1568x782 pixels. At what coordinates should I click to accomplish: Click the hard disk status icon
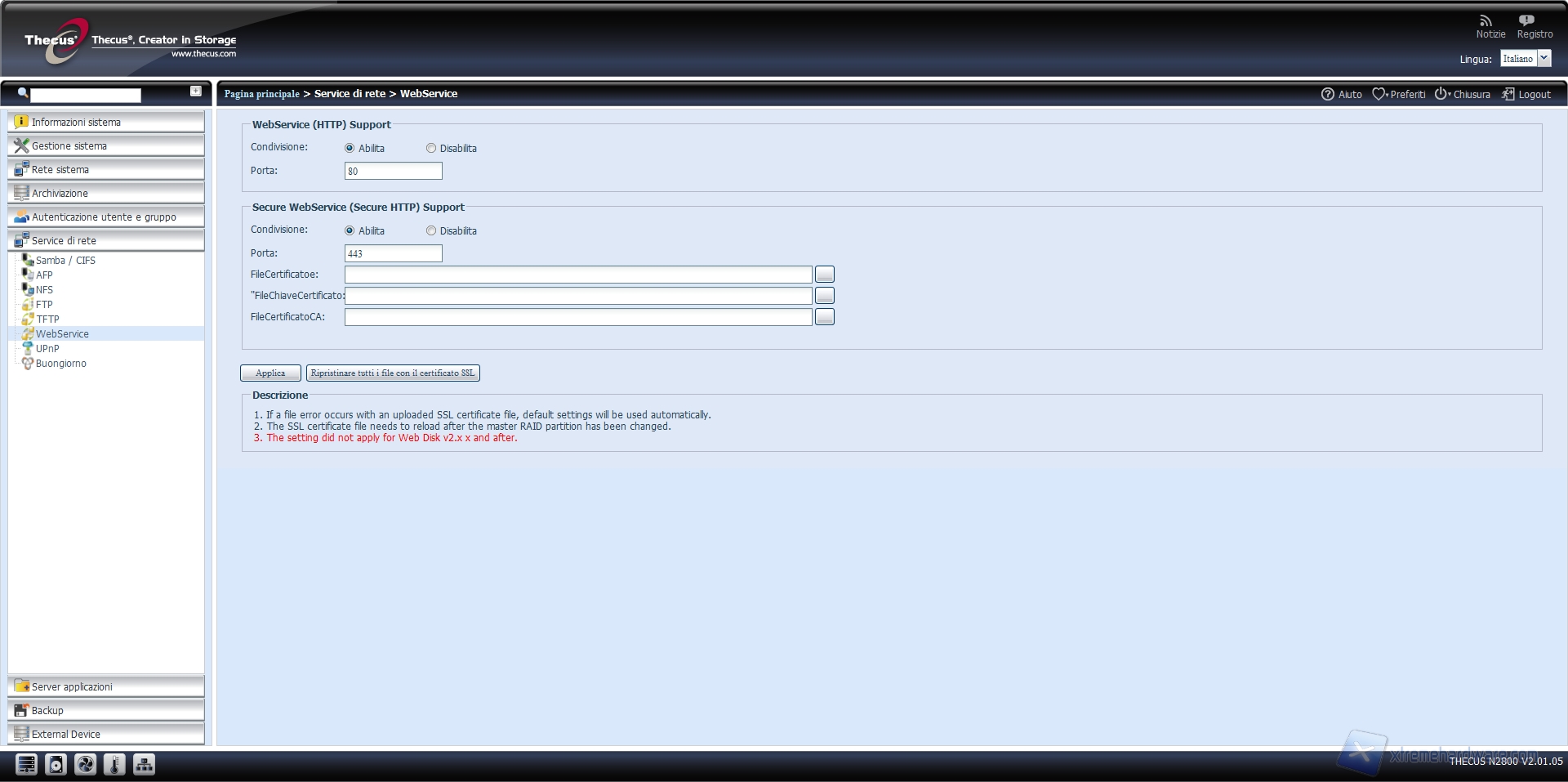click(56, 764)
